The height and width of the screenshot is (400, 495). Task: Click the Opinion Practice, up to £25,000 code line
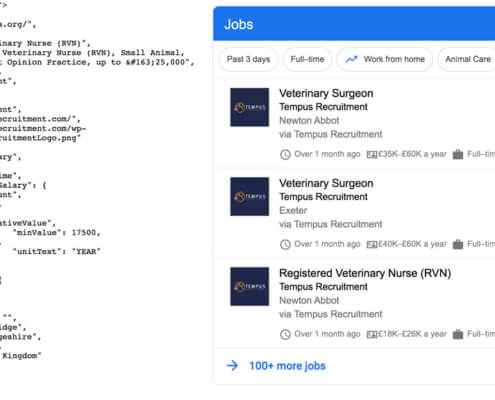pos(97,62)
